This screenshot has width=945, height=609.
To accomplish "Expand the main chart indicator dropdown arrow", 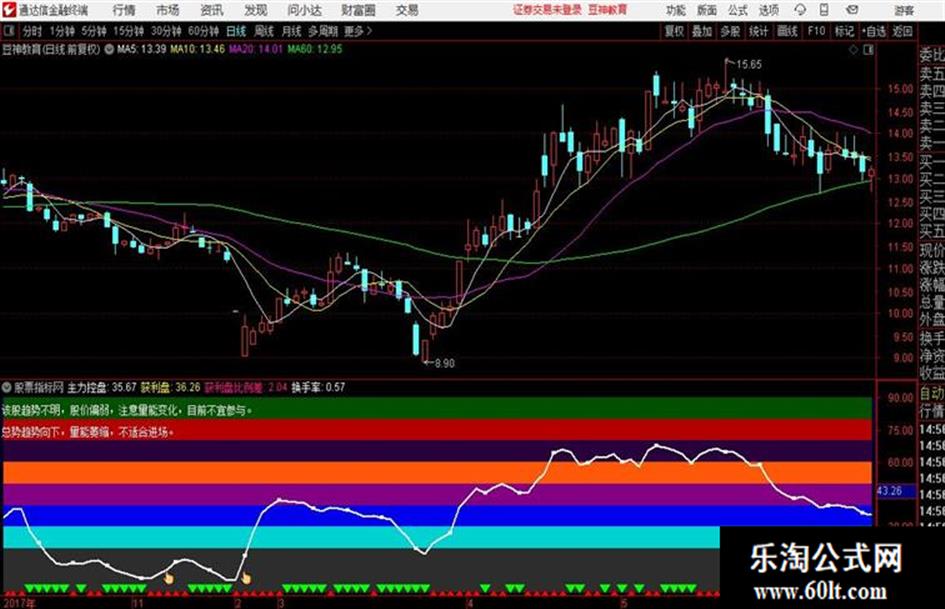I will point(109,49).
